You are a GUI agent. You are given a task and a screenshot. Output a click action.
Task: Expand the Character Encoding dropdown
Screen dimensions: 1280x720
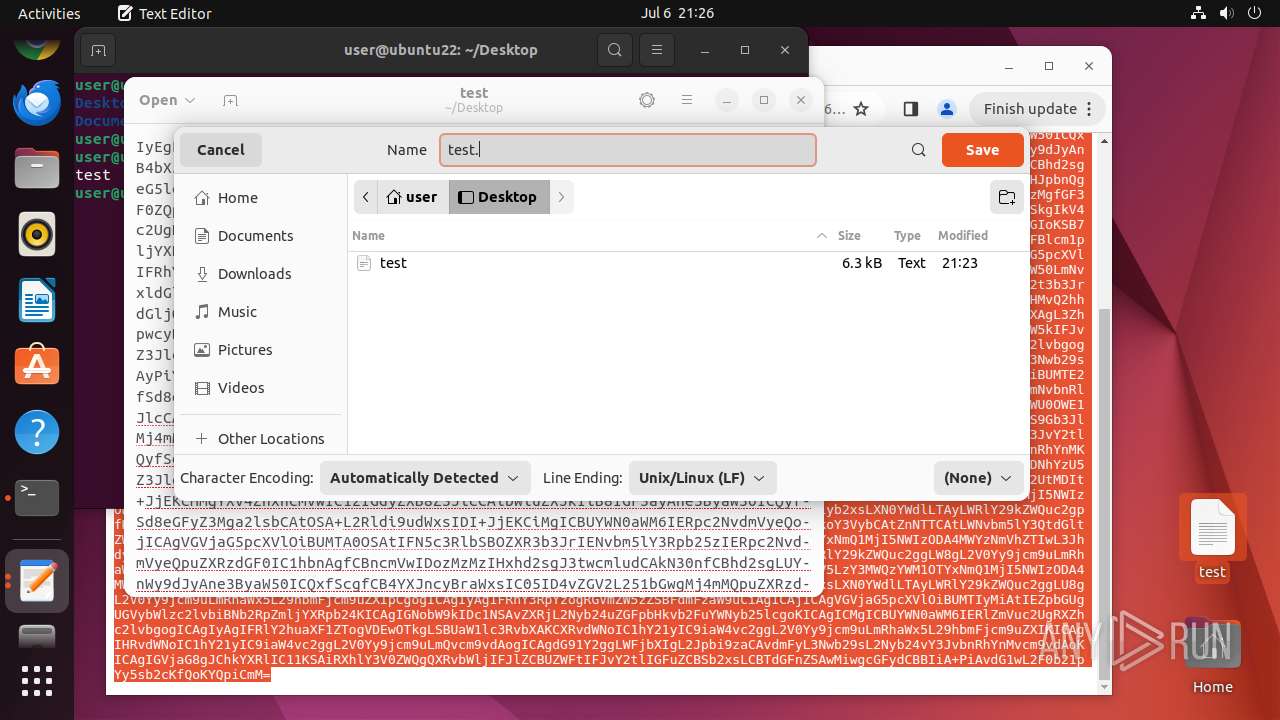(425, 478)
